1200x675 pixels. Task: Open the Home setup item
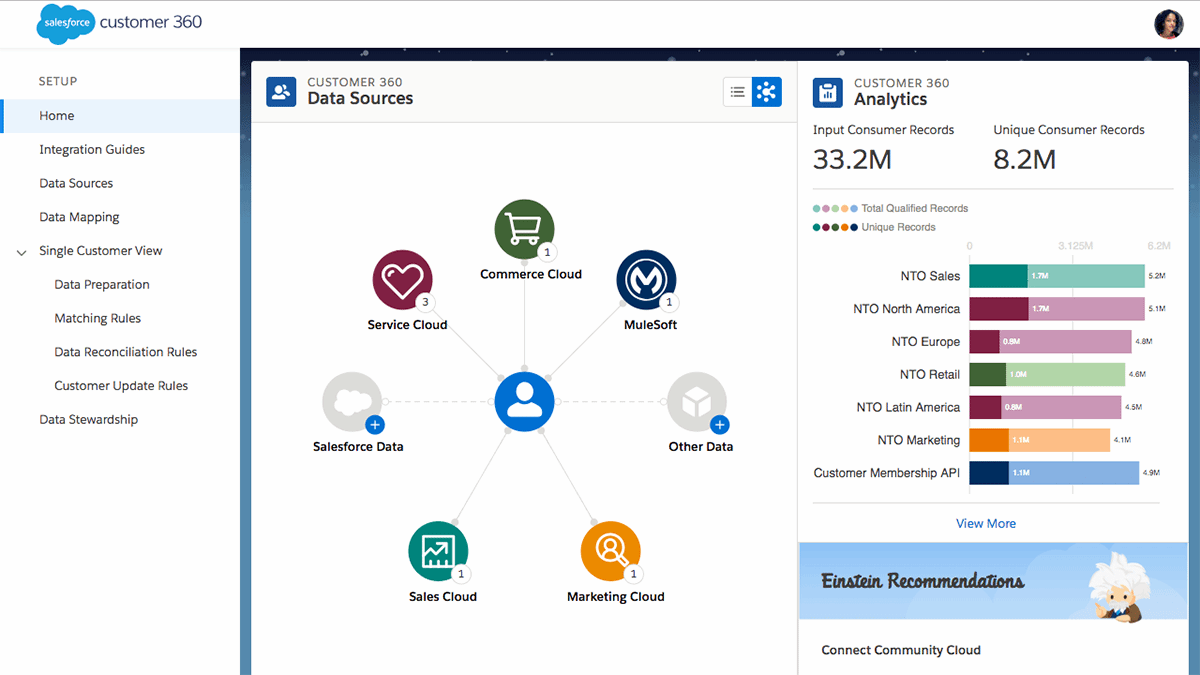pos(57,116)
